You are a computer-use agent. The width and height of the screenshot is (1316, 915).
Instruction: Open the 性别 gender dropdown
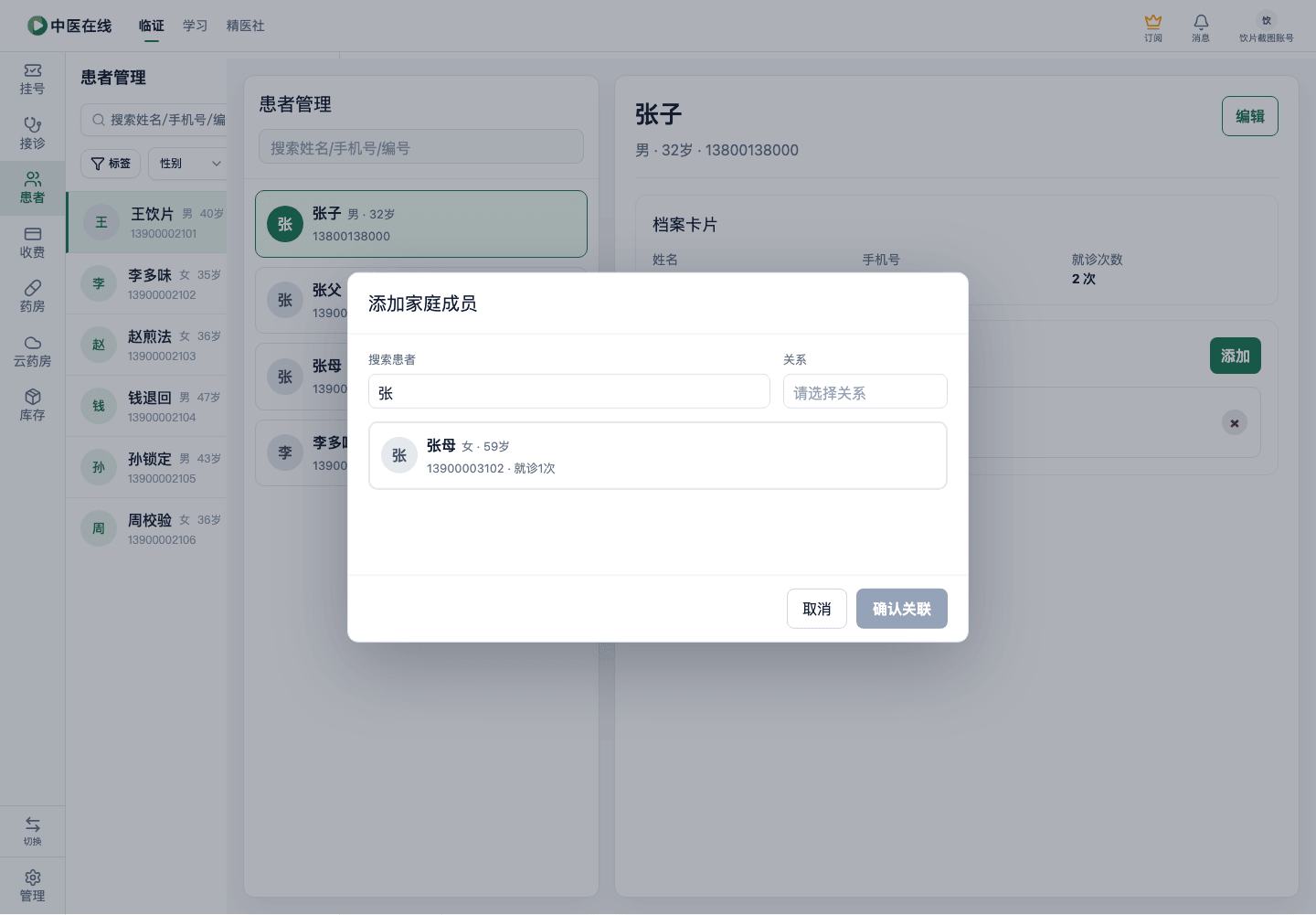click(x=189, y=164)
